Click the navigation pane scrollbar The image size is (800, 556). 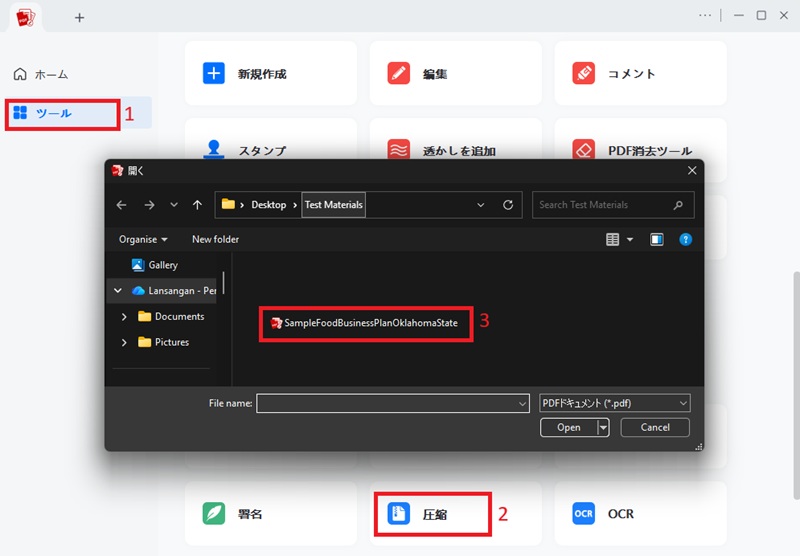tap(223, 283)
